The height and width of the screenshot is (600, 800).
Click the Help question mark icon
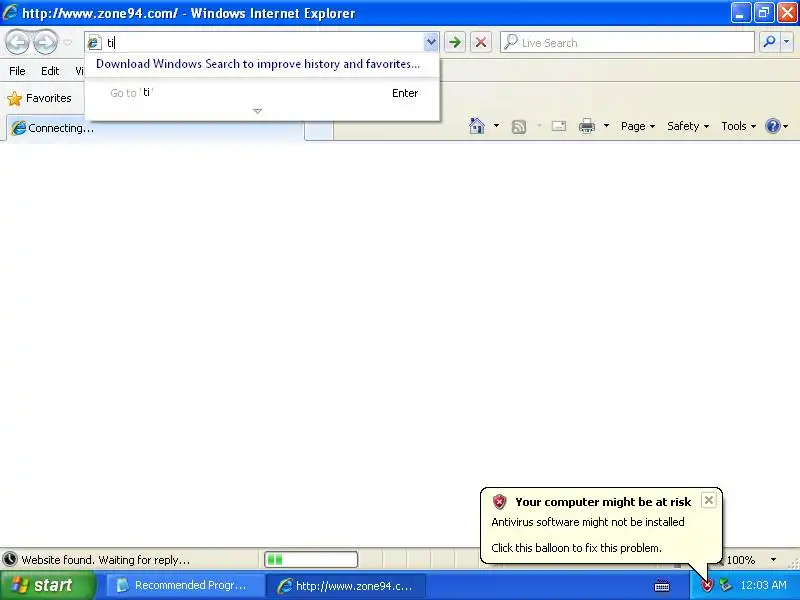773,126
